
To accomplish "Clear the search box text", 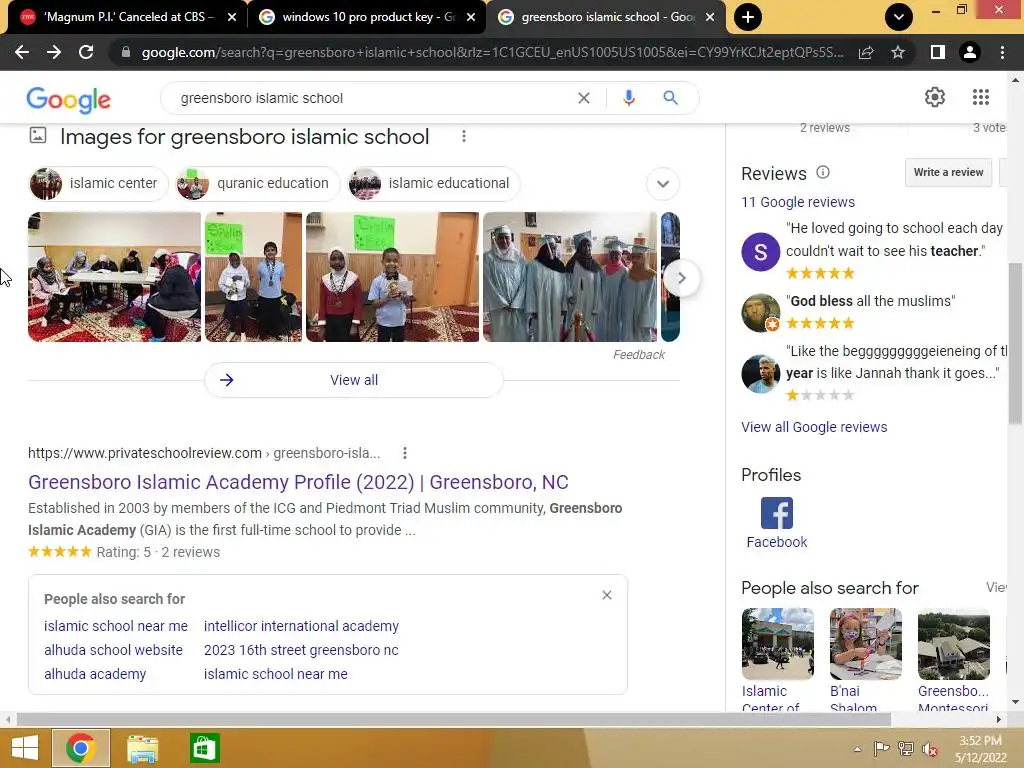I will tap(584, 98).
